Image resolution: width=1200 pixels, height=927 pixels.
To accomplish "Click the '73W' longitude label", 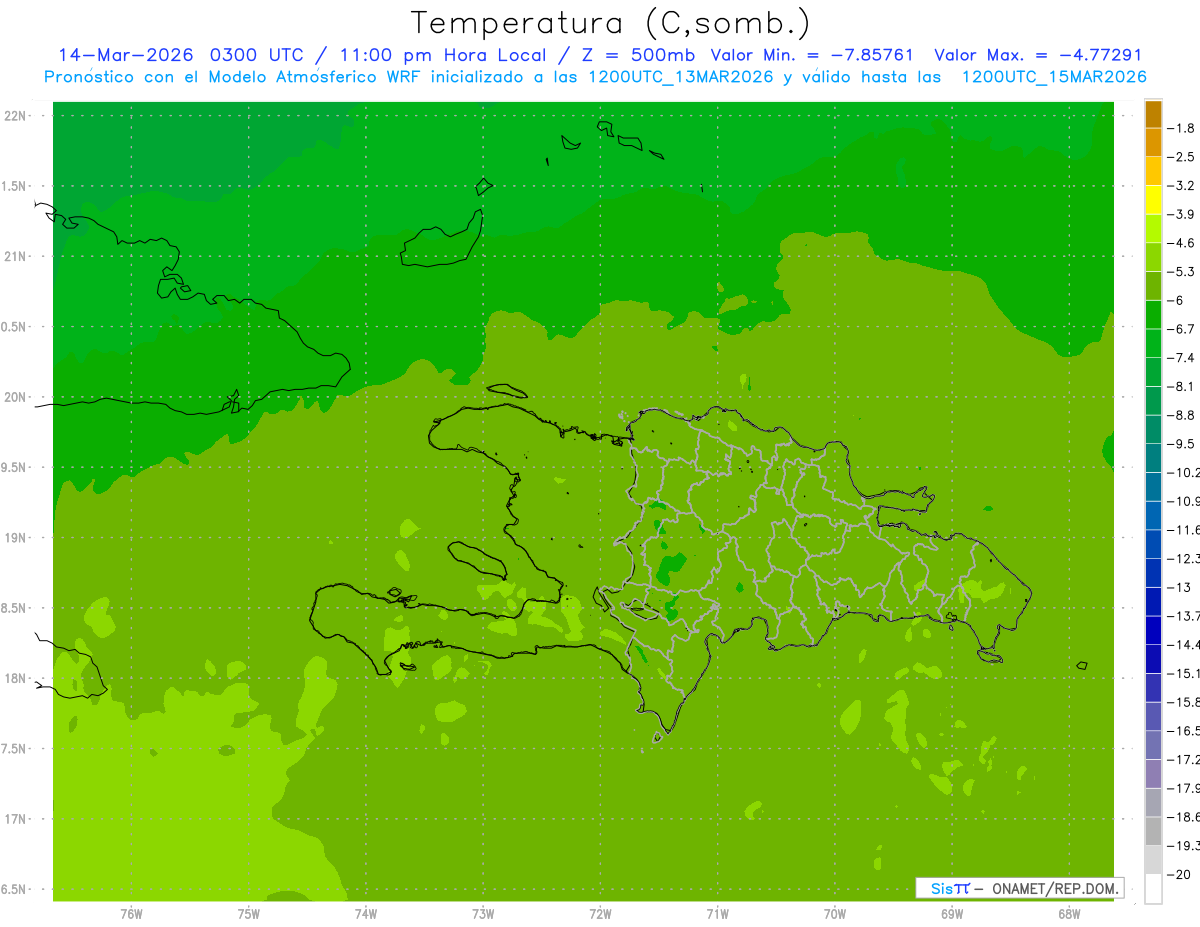I will point(483,913).
